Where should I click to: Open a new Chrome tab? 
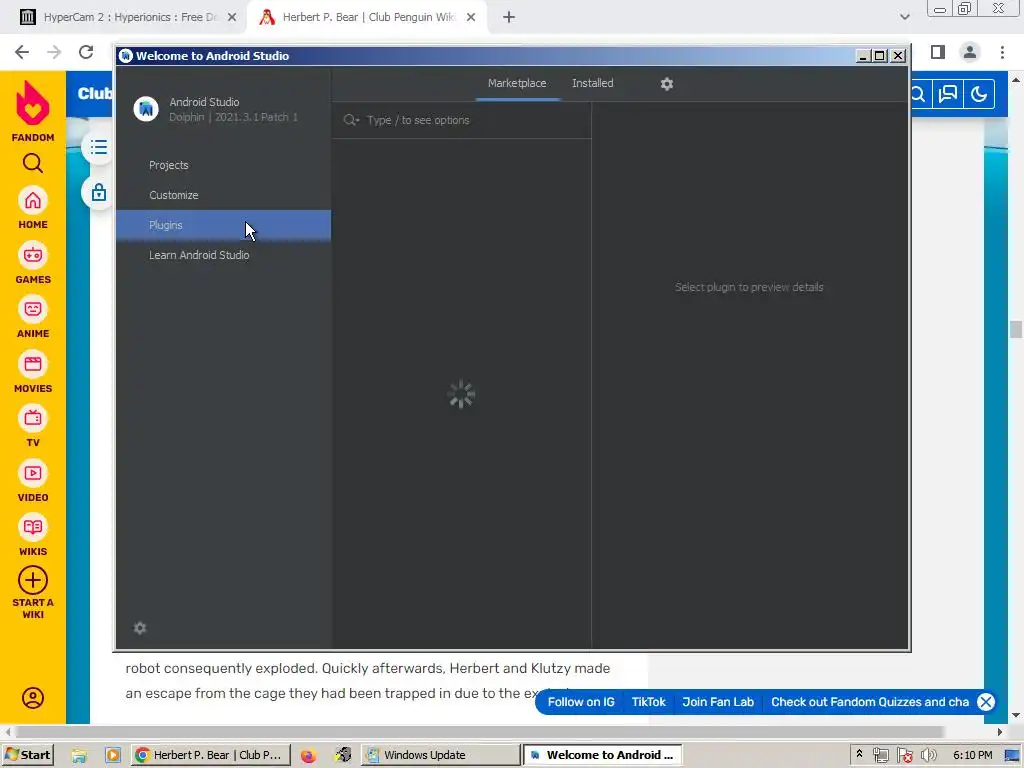pyautogui.click(x=509, y=18)
